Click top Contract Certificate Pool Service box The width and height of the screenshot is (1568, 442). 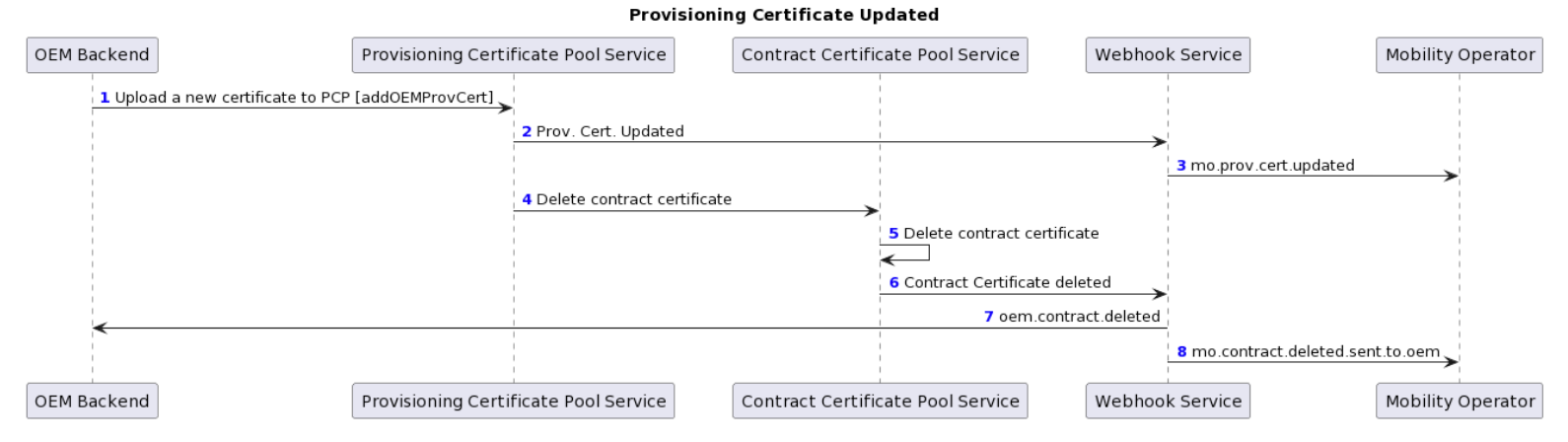coord(880,55)
